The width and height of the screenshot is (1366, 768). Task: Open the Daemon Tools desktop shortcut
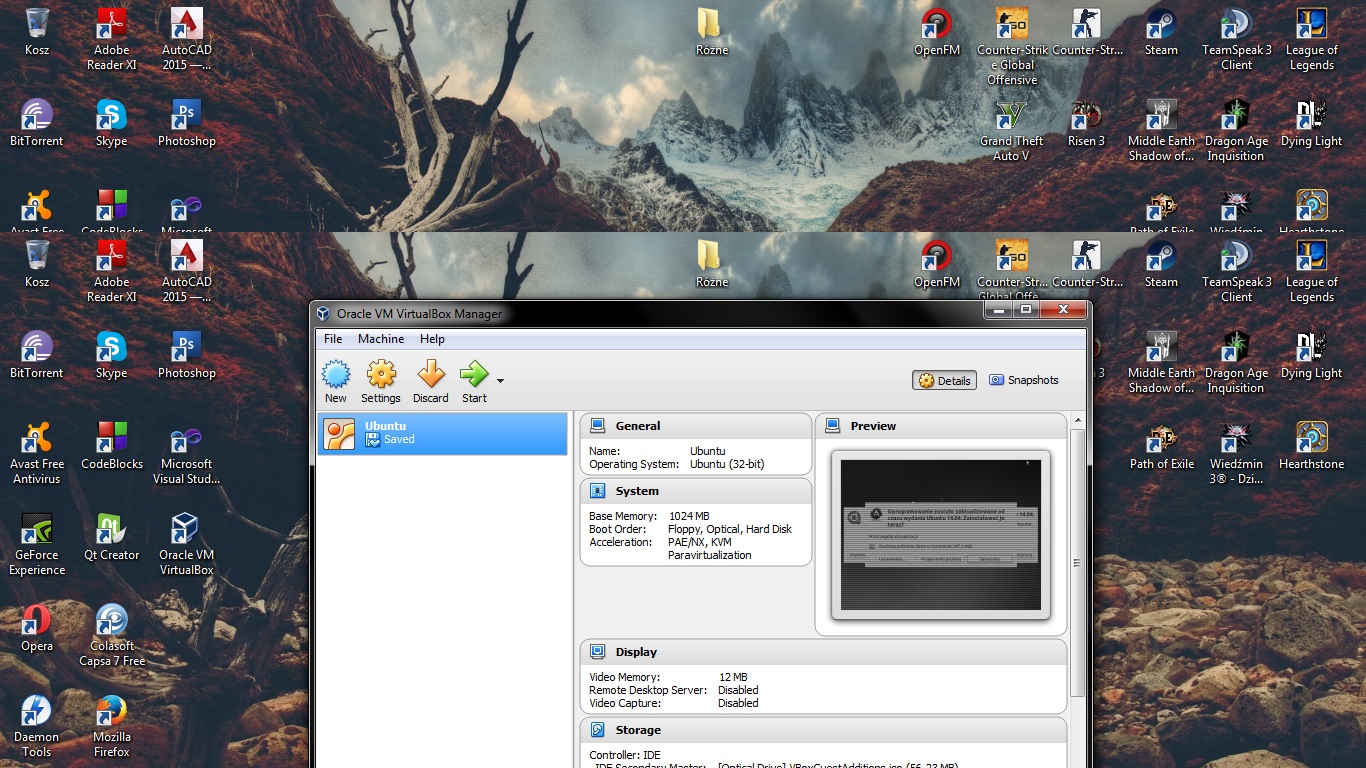37,727
